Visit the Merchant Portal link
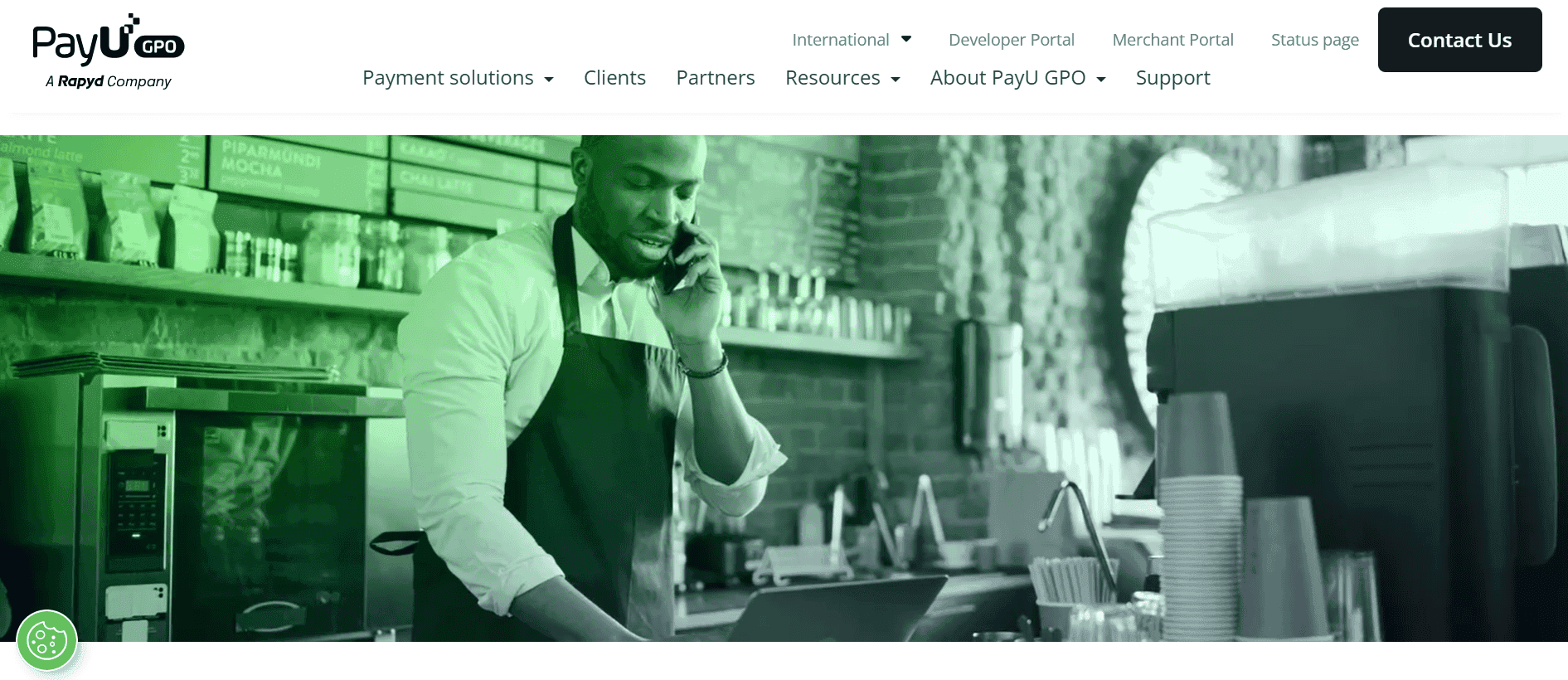The image size is (1568, 680). (1172, 40)
